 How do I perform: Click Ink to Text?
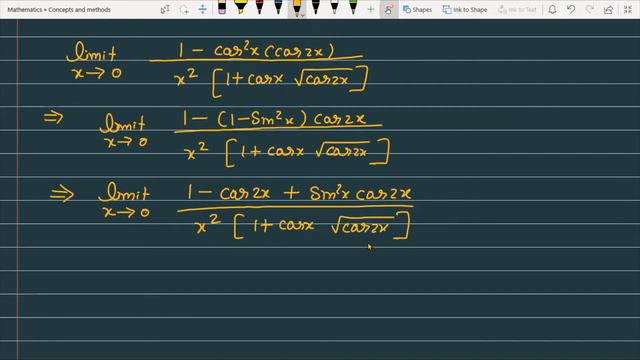(517, 9)
